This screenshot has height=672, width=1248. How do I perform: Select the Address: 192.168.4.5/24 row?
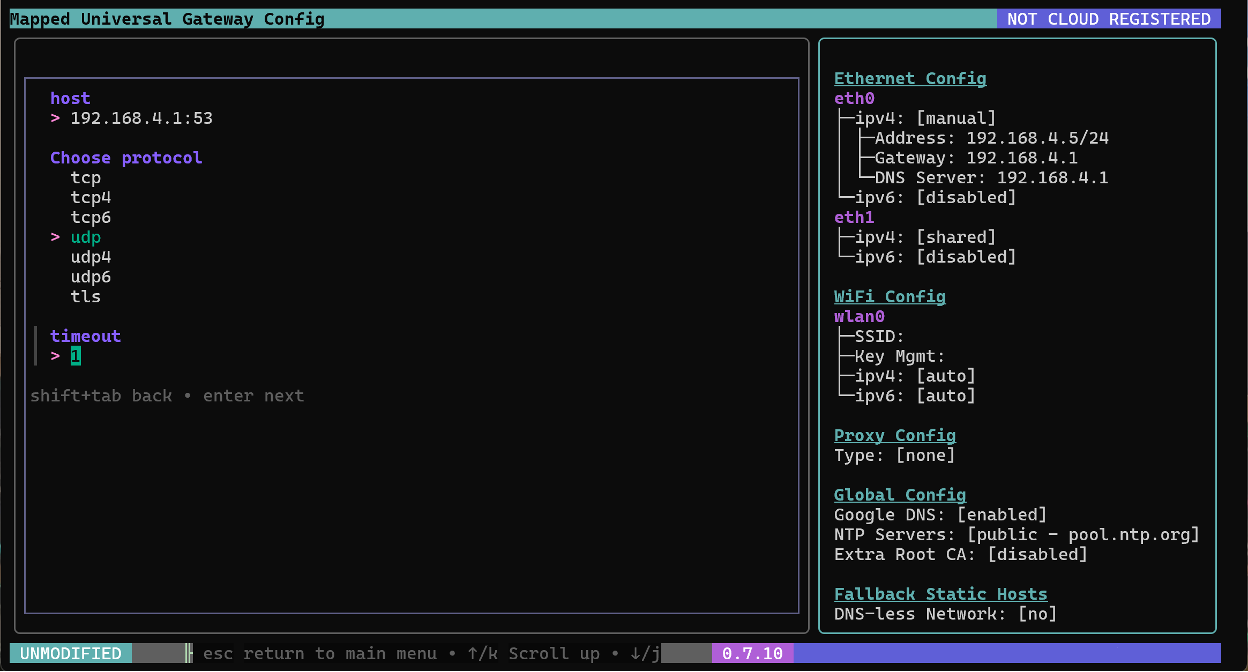pyautogui.click(x=992, y=138)
